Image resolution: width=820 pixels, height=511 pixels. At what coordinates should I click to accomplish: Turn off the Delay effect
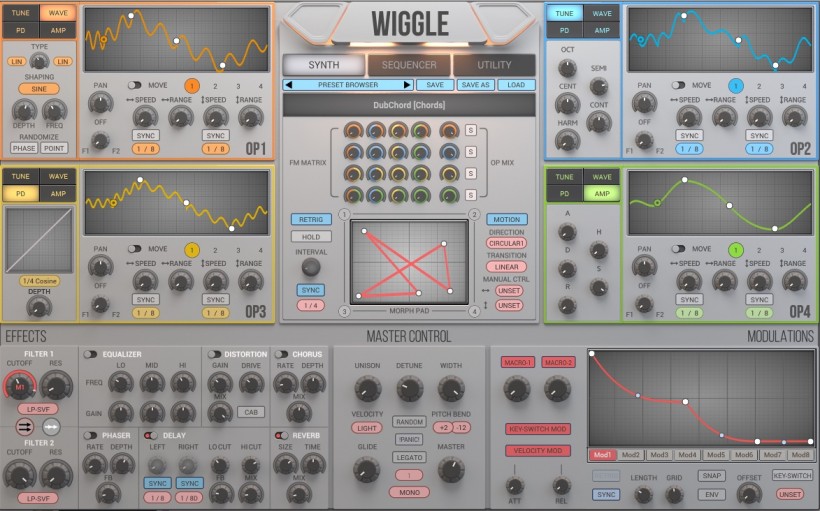click(x=150, y=435)
